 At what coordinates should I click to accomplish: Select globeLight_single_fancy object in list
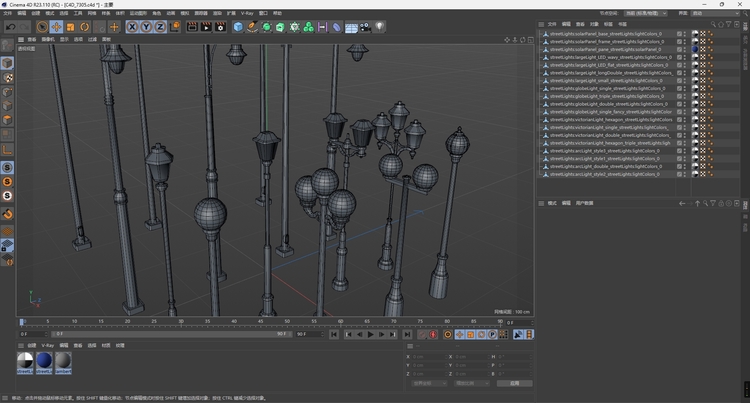610,112
